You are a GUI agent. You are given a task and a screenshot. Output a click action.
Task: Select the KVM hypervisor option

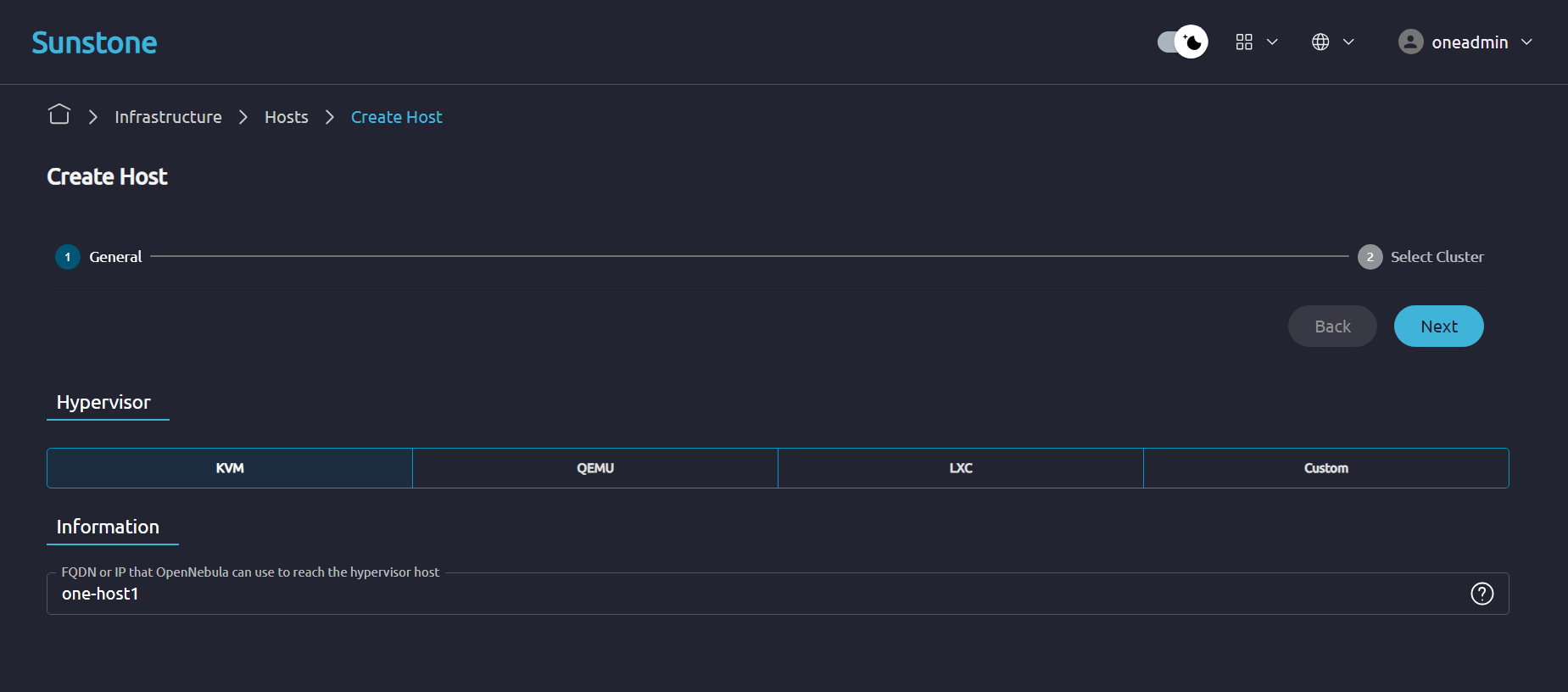pyautogui.click(x=230, y=468)
